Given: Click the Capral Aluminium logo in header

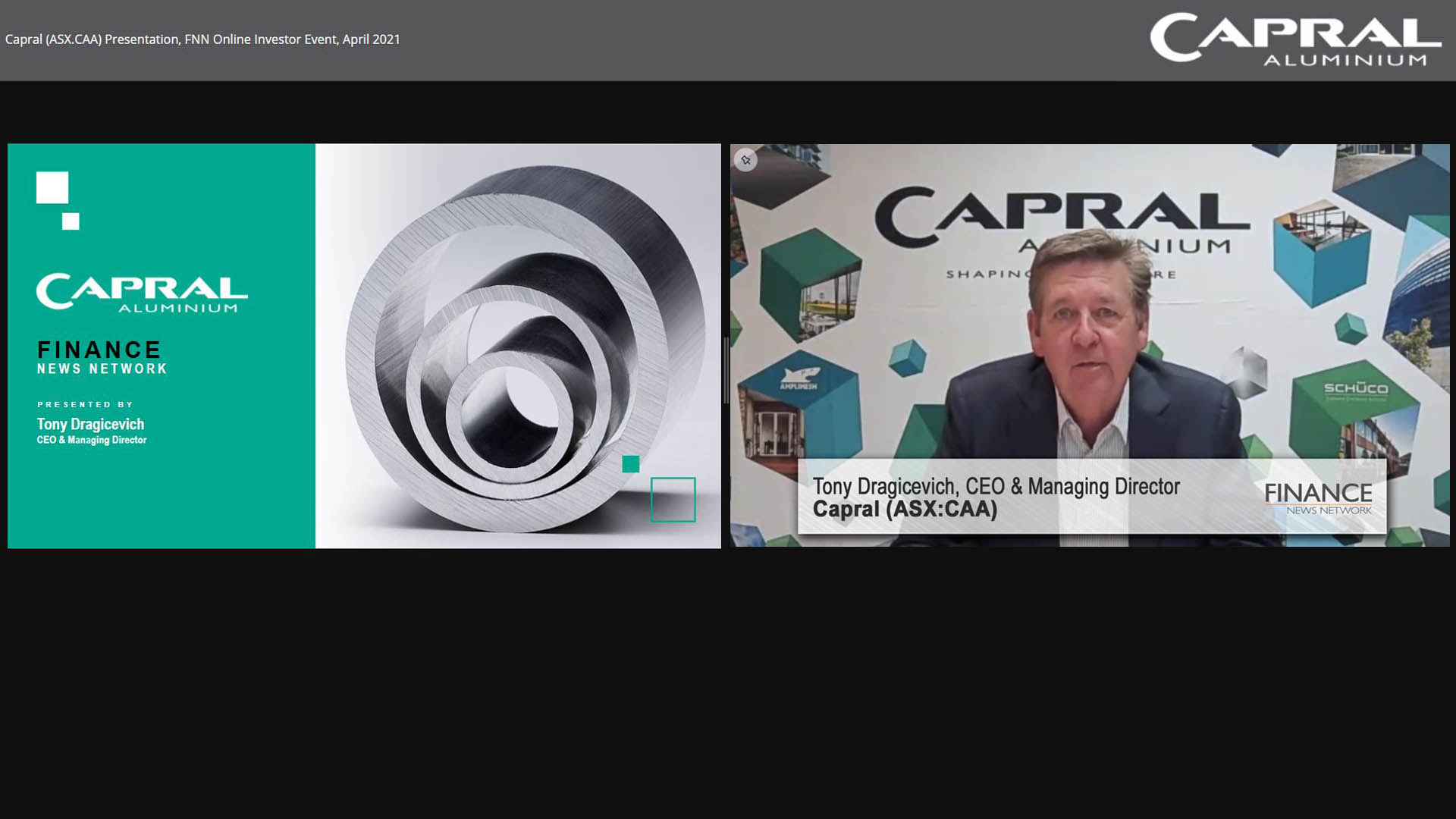Looking at the screenshot, I should pyautogui.click(x=1294, y=39).
